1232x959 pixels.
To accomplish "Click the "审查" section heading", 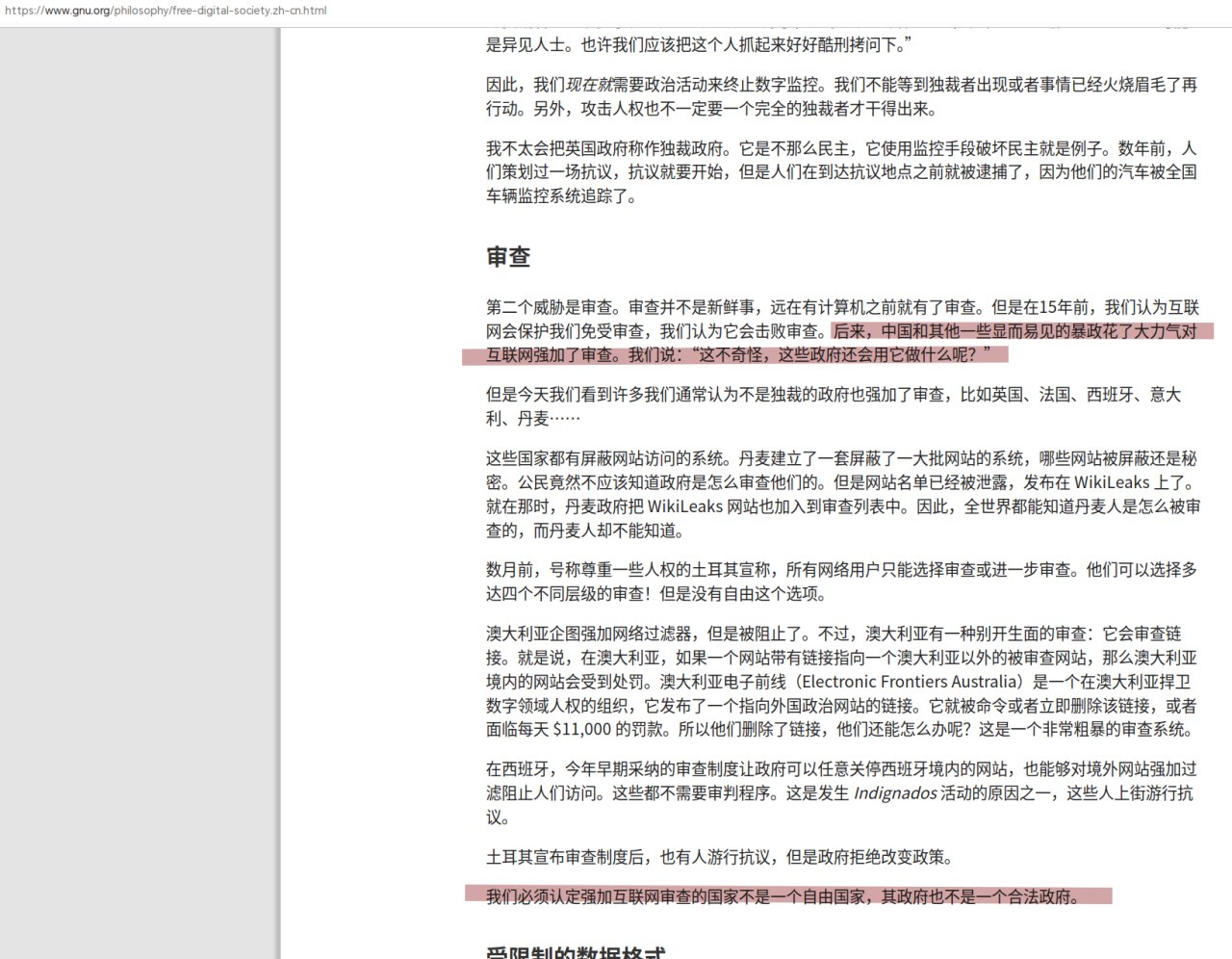I will tap(508, 257).
